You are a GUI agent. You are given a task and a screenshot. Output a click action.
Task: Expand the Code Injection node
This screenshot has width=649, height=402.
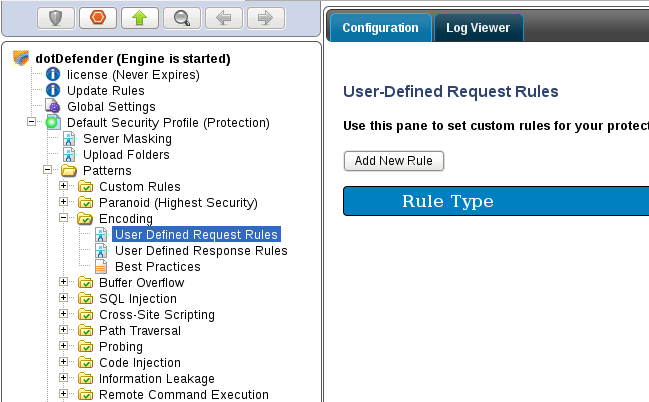click(x=63, y=362)
